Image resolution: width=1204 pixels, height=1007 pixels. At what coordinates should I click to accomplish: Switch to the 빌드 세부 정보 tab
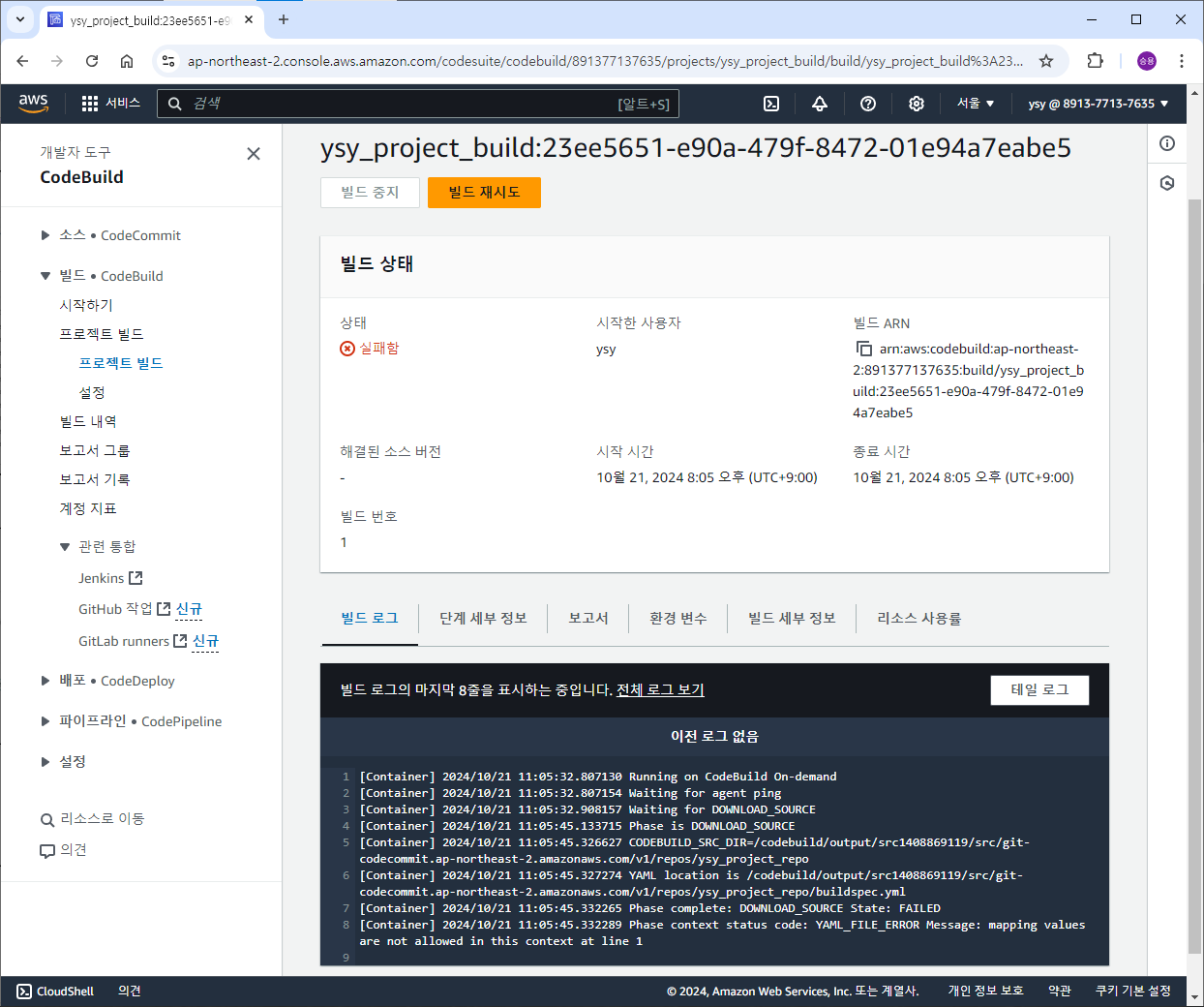tap(792, 618)
